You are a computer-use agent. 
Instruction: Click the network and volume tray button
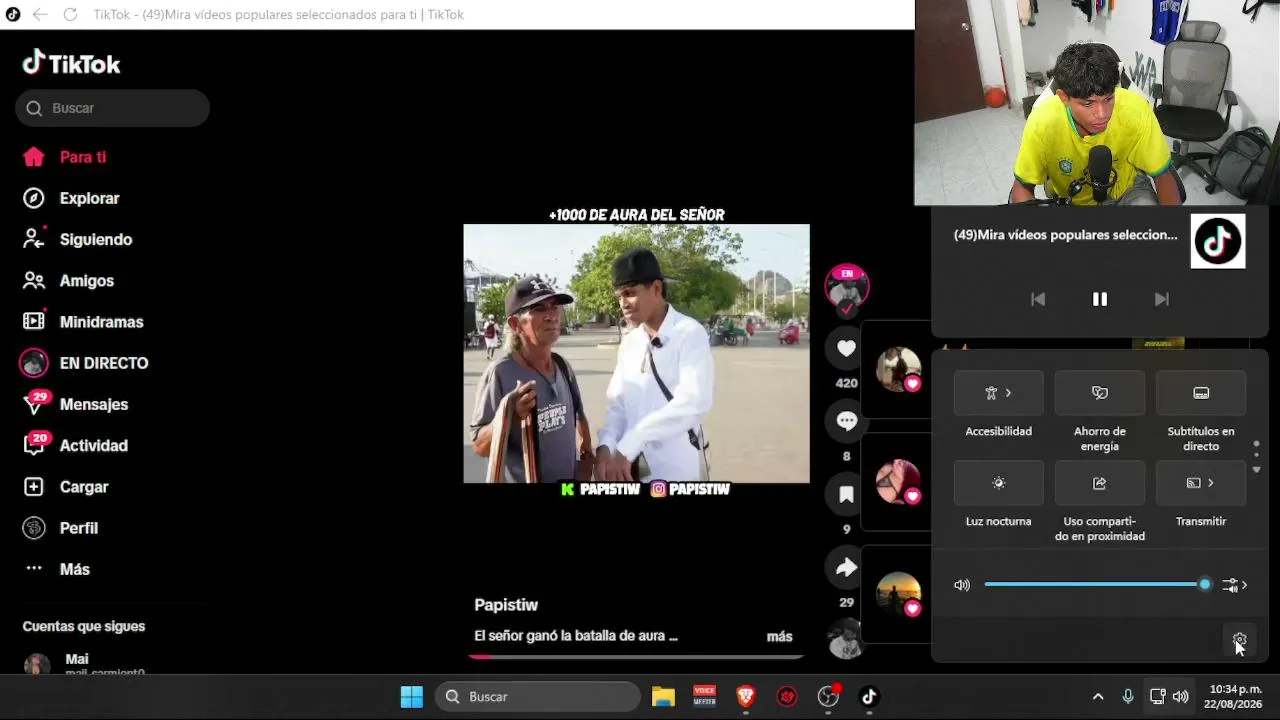pyautogui.click(x=1169, y=696)
